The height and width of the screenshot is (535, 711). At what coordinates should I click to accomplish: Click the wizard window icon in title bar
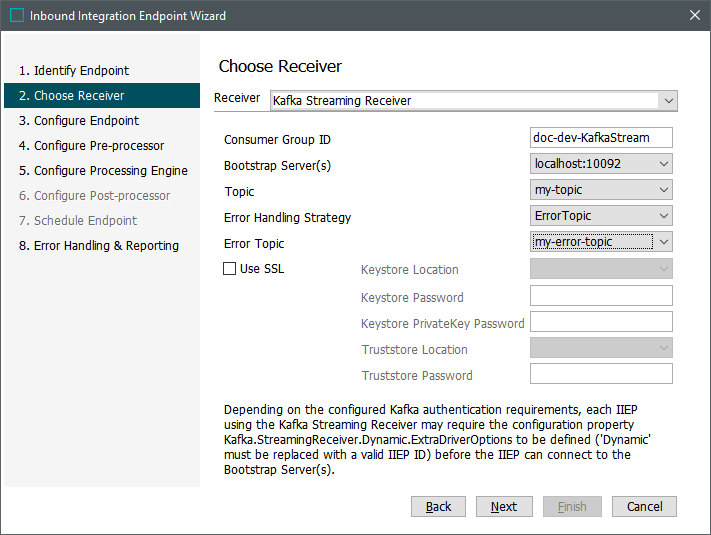pos(17,15)
